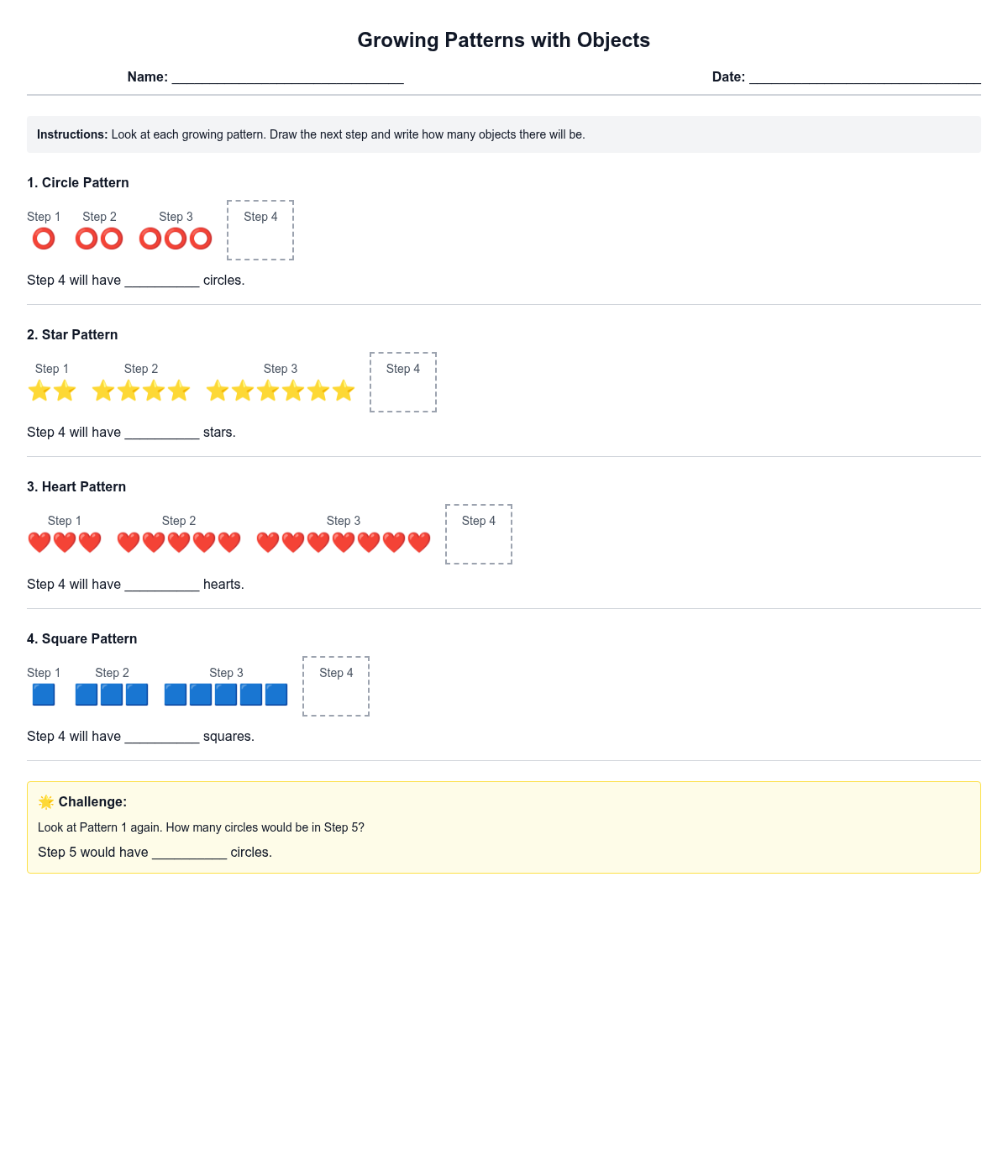Image resolution: width=1008 pixels, height=1176 pixels.
Task: Click the single red circle in Step 1
Action: [44, 239]
